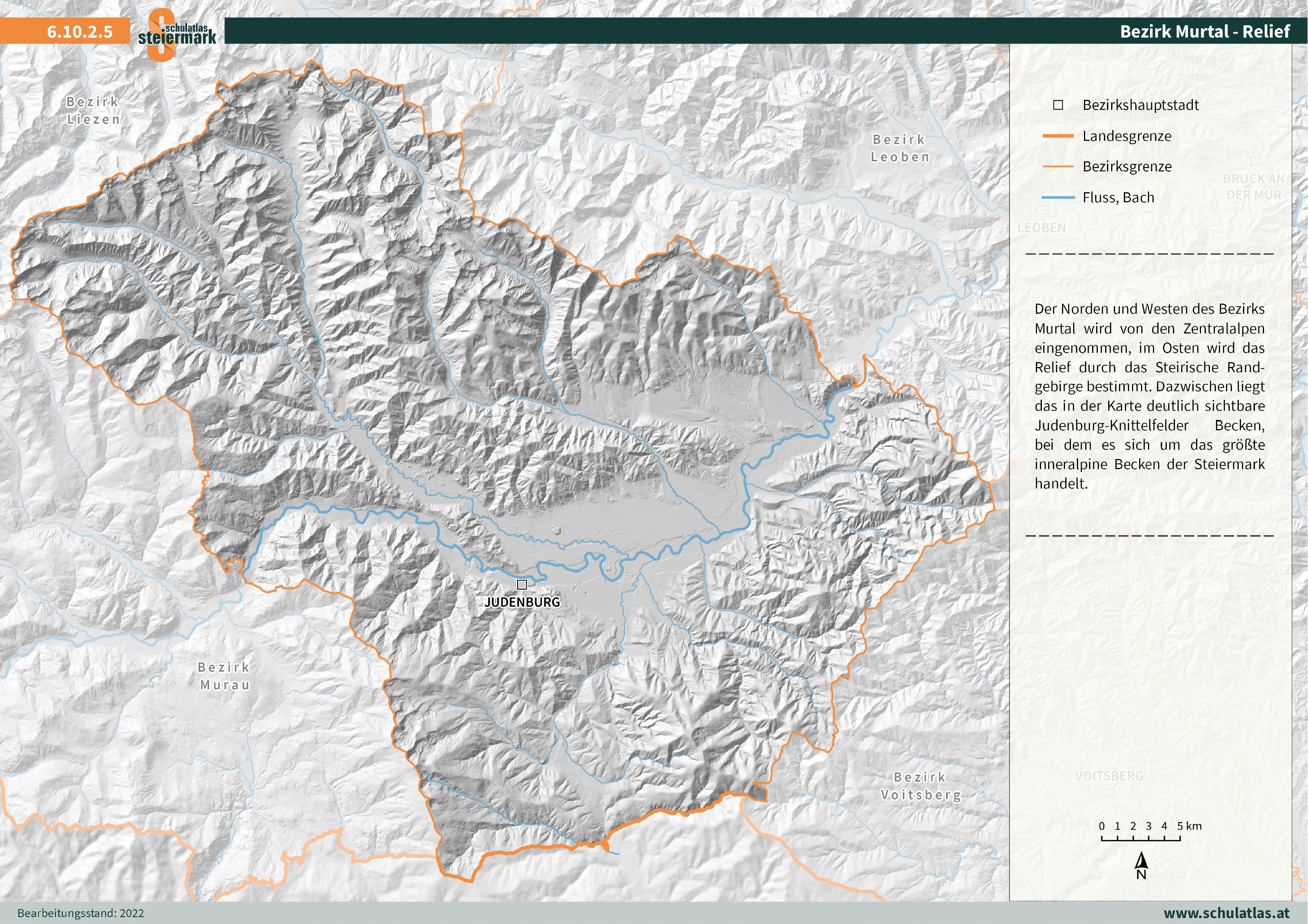Click the Bezirk Liezen map label
The image size is (1308, 924).
94,110
